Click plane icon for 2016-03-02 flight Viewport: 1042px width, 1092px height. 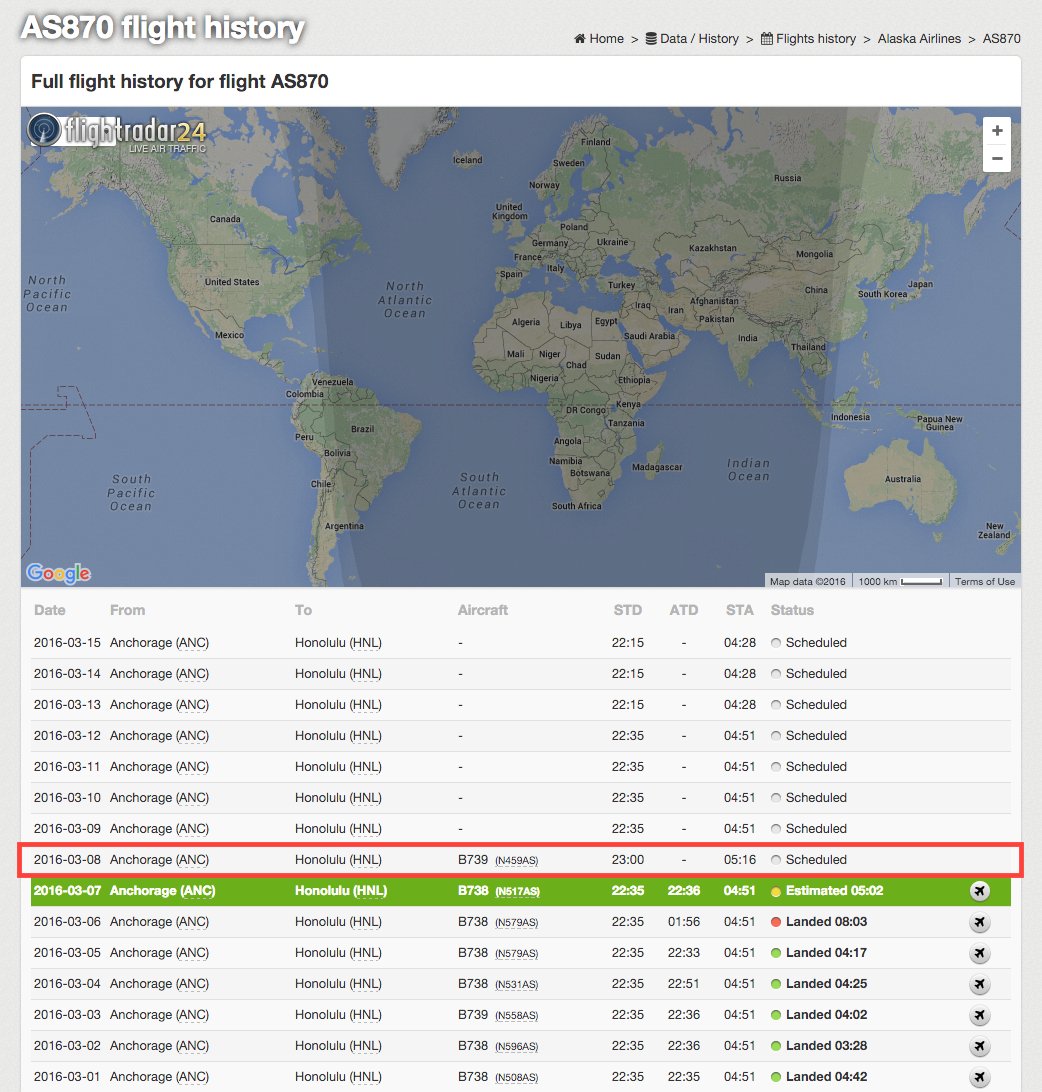(979, 1046)
